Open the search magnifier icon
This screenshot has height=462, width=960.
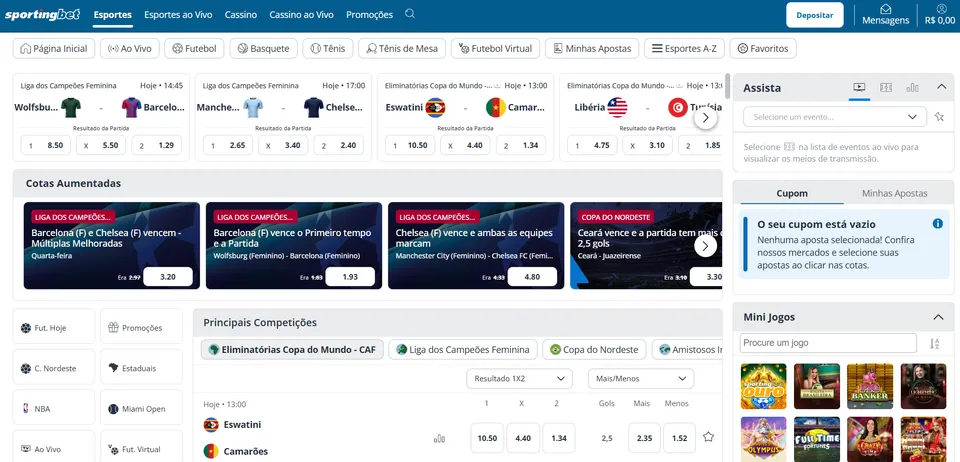point(410,14)
